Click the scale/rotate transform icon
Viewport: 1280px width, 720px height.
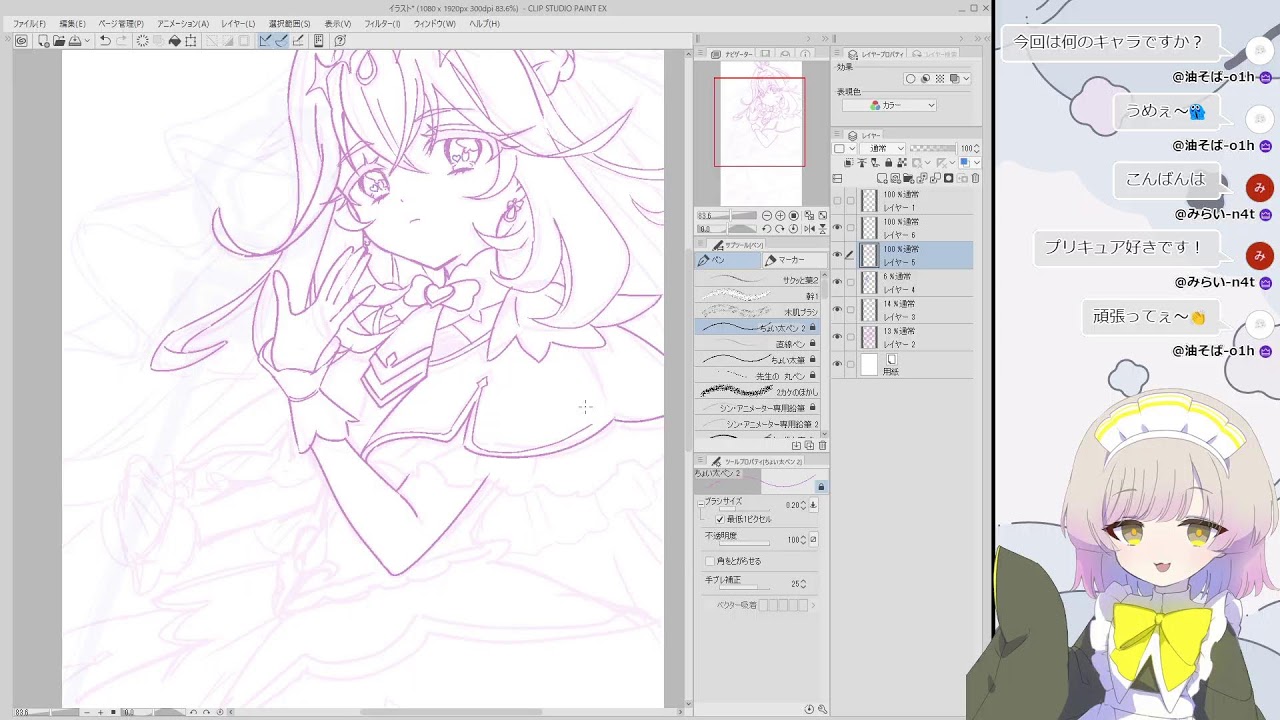click(191, 41)
